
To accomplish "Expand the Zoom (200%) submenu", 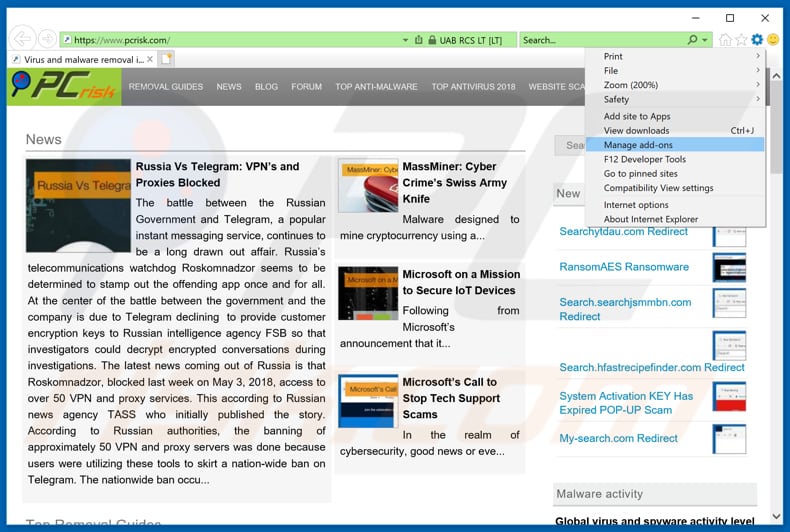I will click(x=675, y=85).
